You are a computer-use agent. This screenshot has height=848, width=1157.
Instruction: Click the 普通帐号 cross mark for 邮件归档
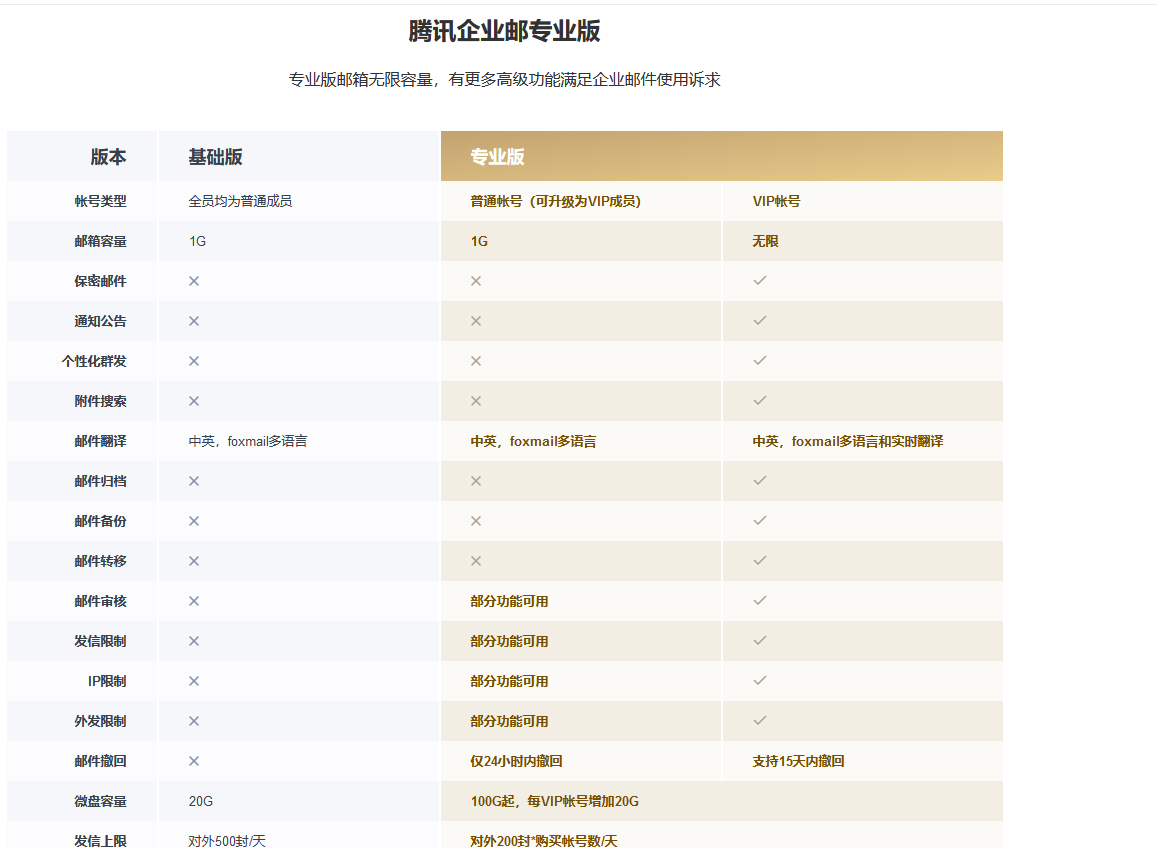(476, 481)
